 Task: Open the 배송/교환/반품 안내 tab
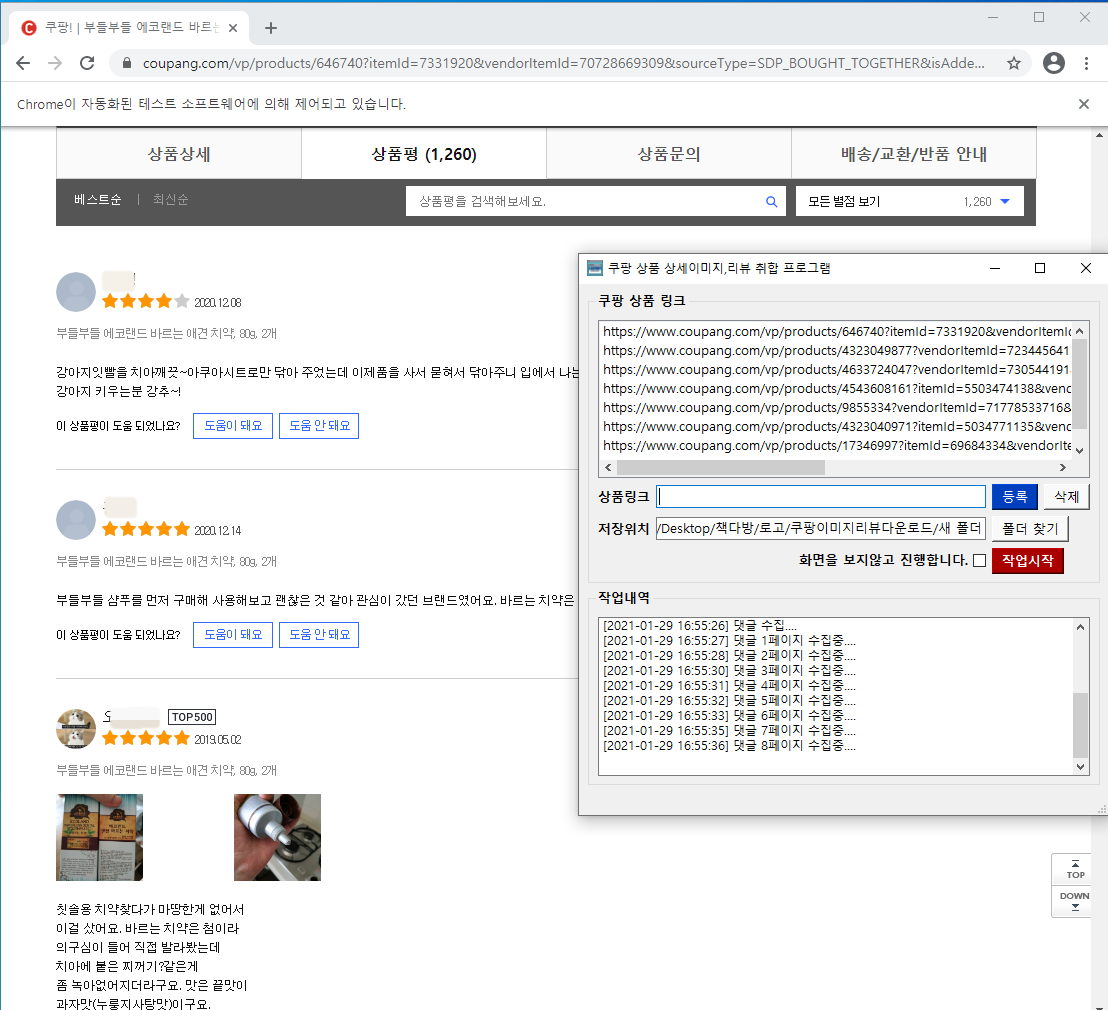click(914, 154)
